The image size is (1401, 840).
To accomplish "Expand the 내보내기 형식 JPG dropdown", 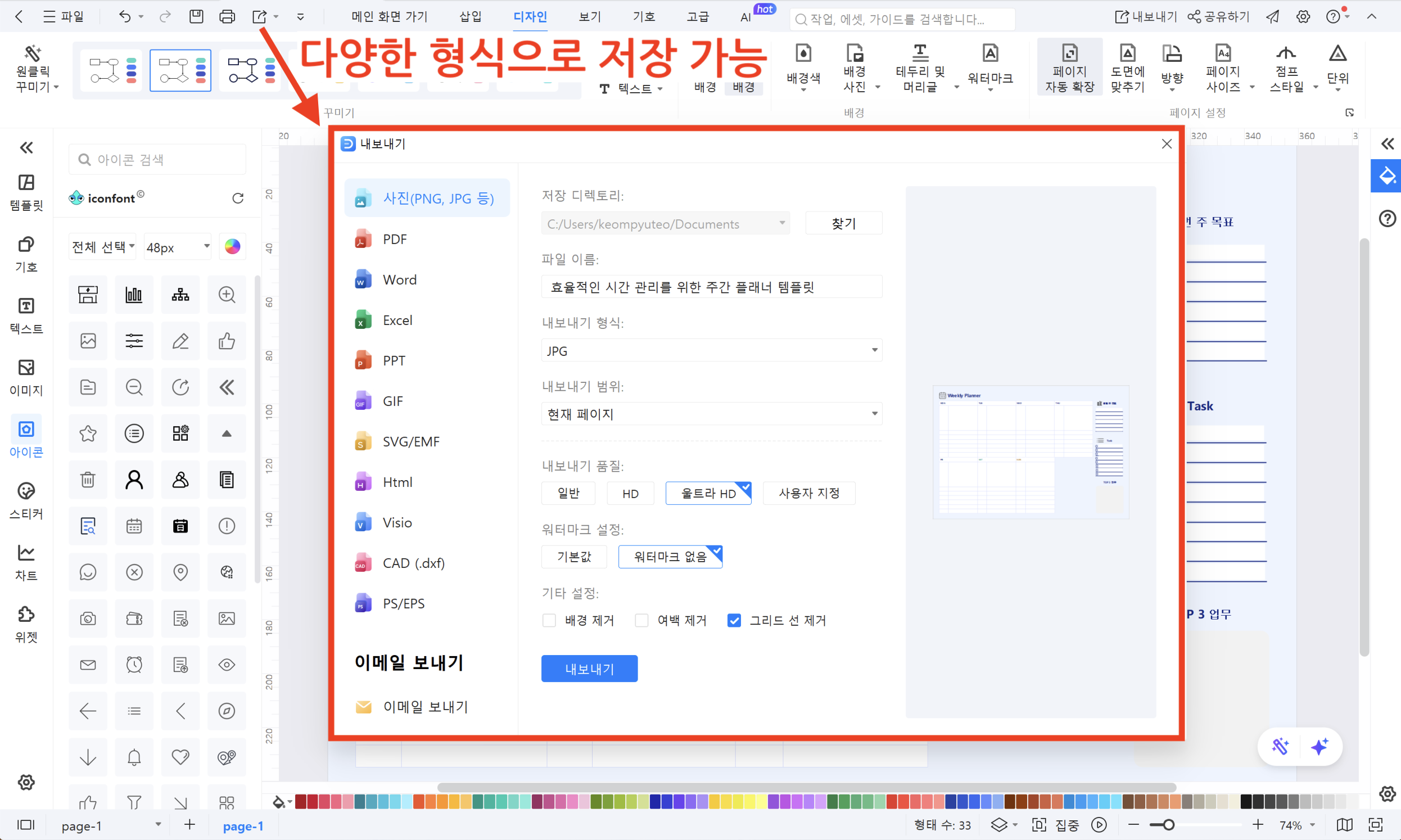I will pyautogui.click(x=711, y=350).
